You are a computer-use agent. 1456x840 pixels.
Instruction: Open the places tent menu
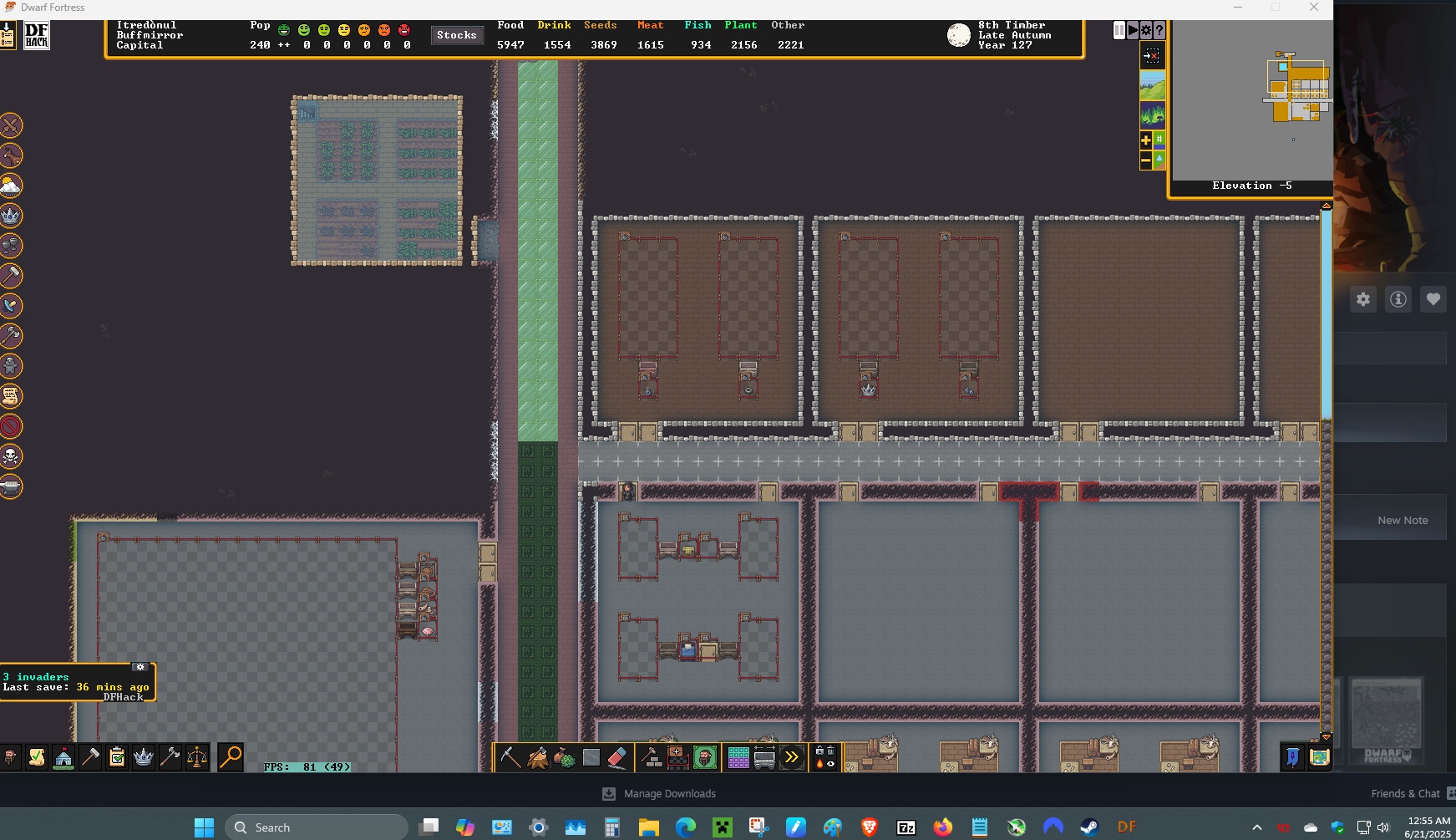tap(63, 757)
